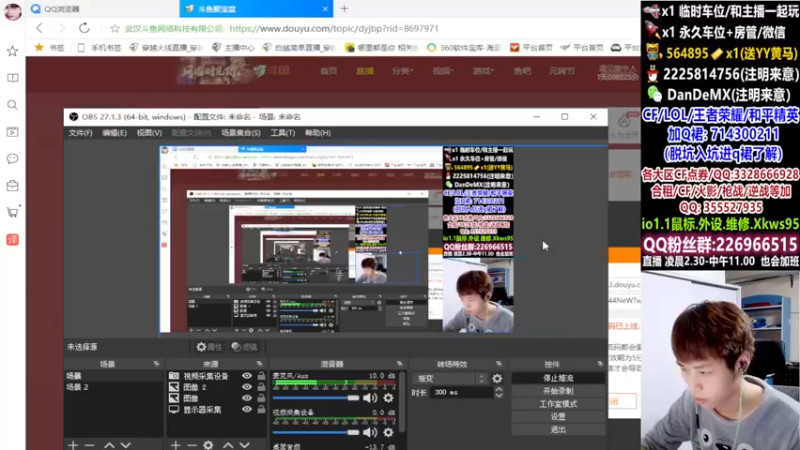Toggle lock on 视频采集设备 source
800x450 pixels.
pos(261,376)
